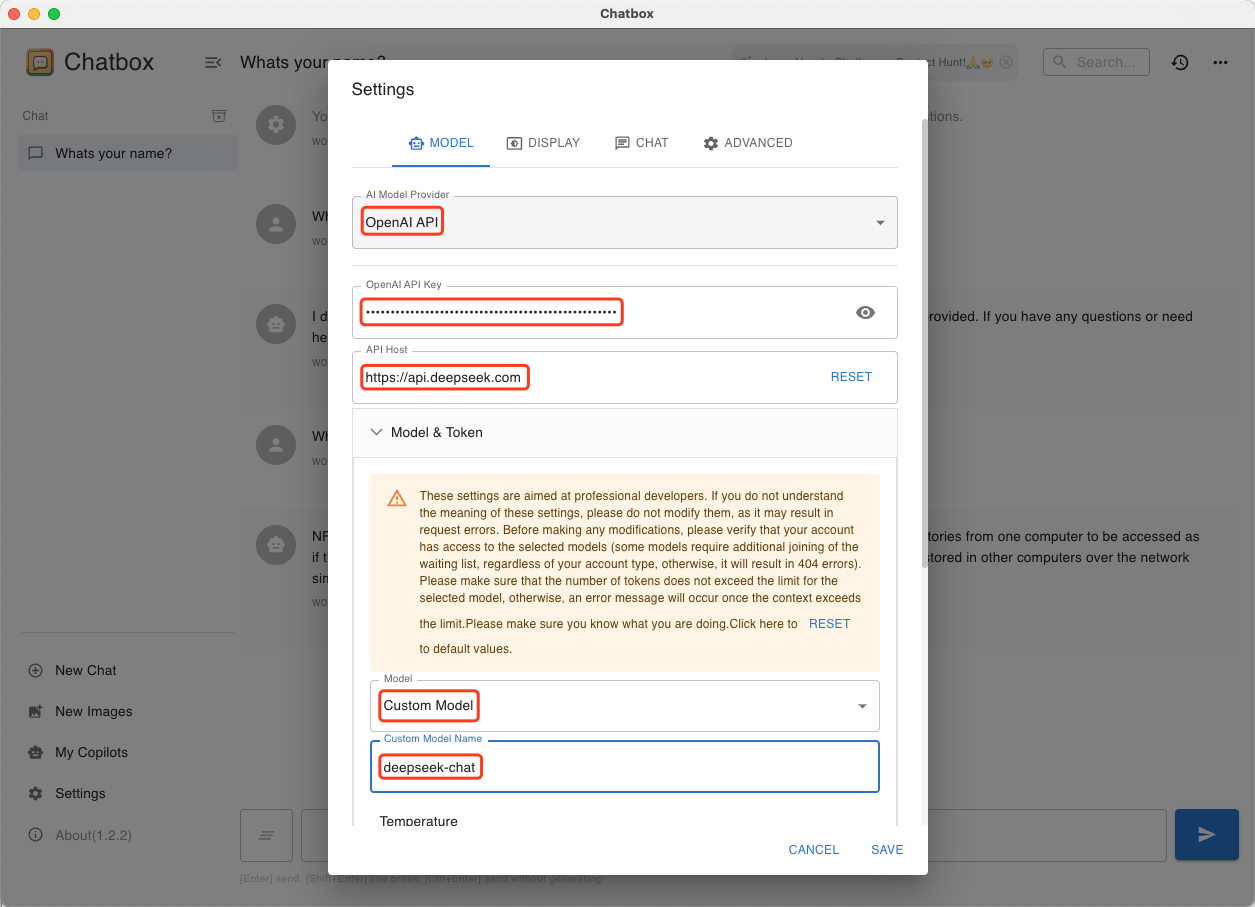Edit the Custom Model Name field
Image resolution: width=1255 pixels, height=907 pixels.
click(x=625, y=766)
